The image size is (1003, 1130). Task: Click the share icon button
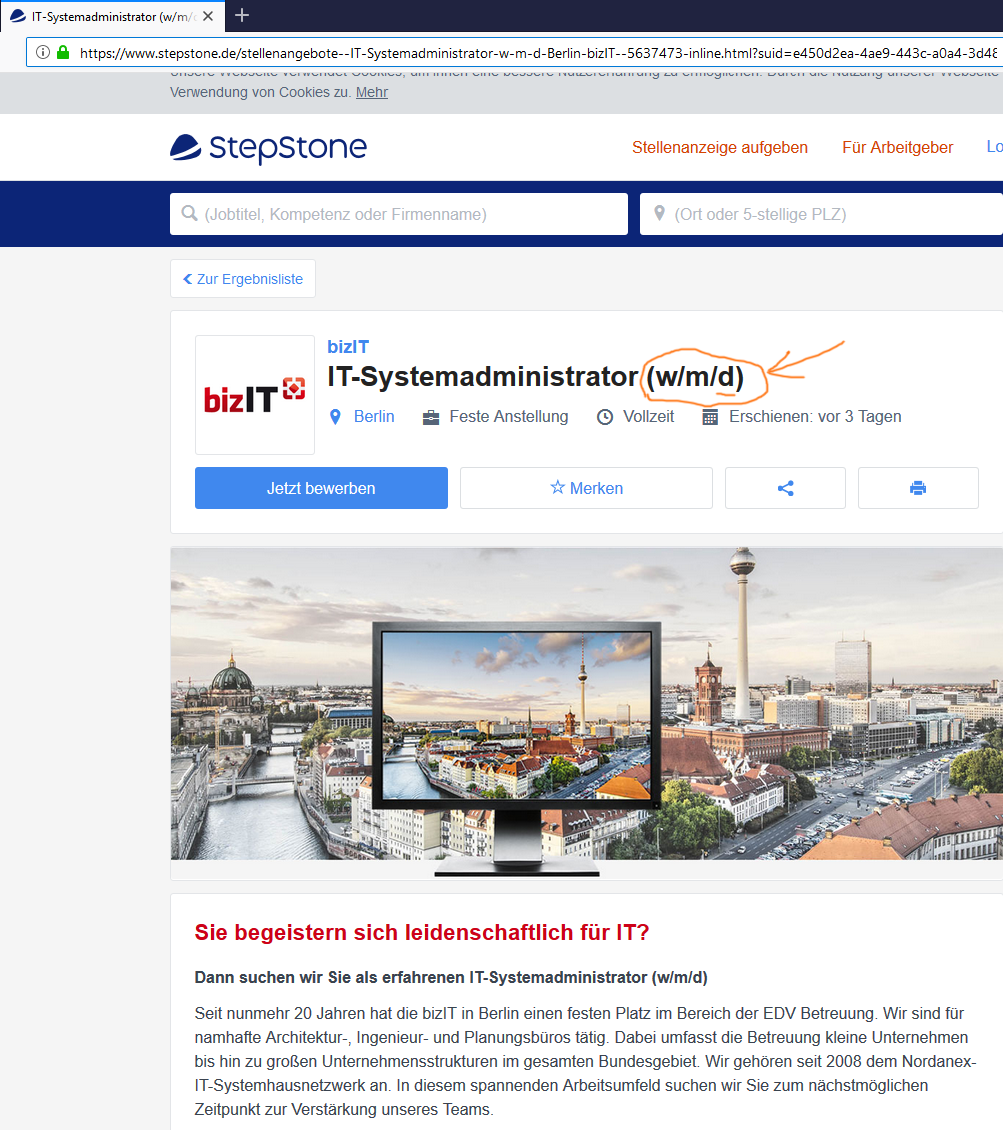pyautogui.click(x=785, y=488)
